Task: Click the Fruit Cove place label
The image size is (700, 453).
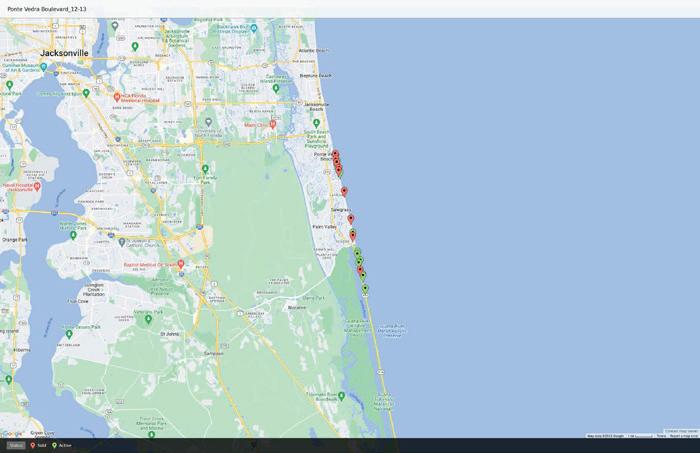Action: (x=78, y=302)
